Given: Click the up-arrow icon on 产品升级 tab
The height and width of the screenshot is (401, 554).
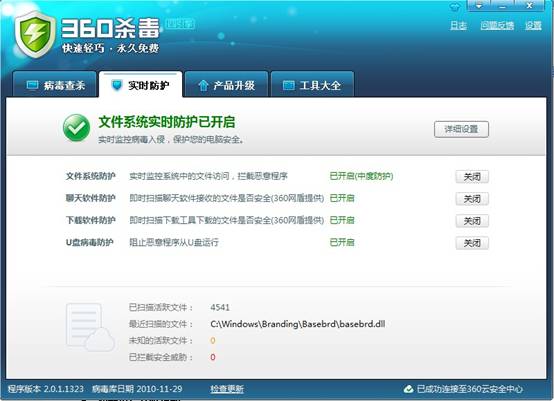Looking at the screenshot, I should coord(203,85).
